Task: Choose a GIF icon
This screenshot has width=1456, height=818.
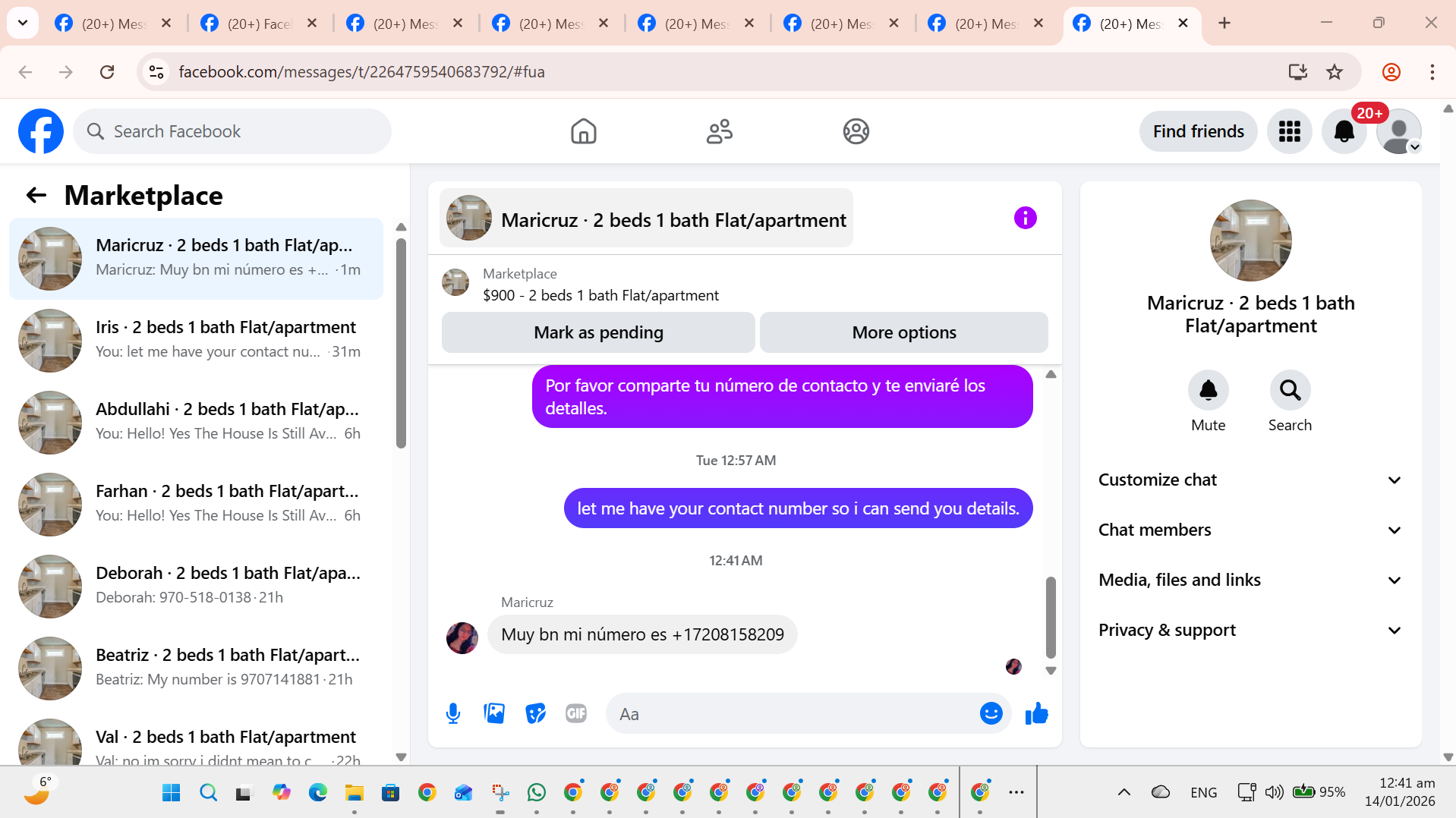Action: click(576, 713)
